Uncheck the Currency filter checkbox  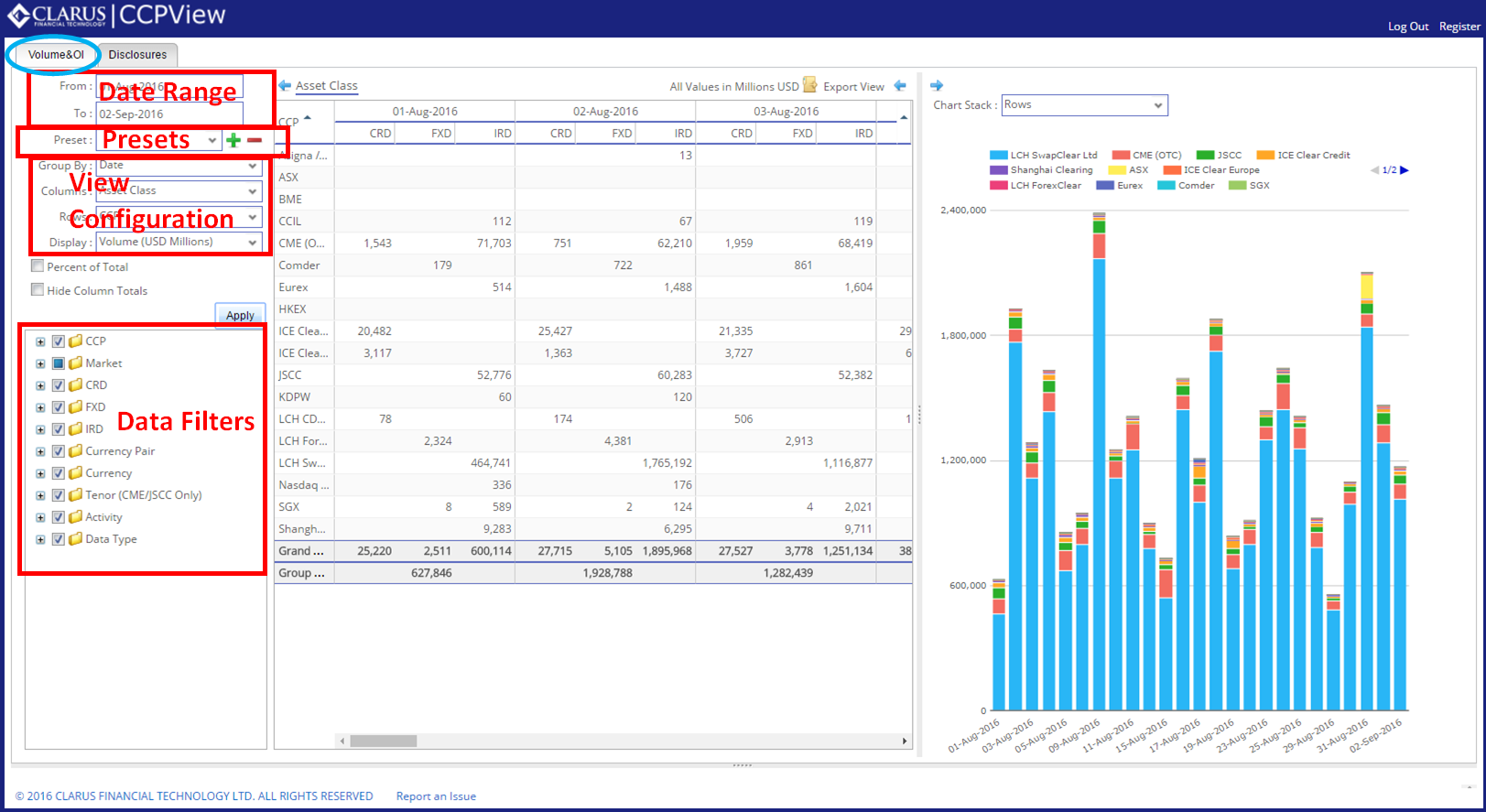pyautogui.click(x=59, y=473)
